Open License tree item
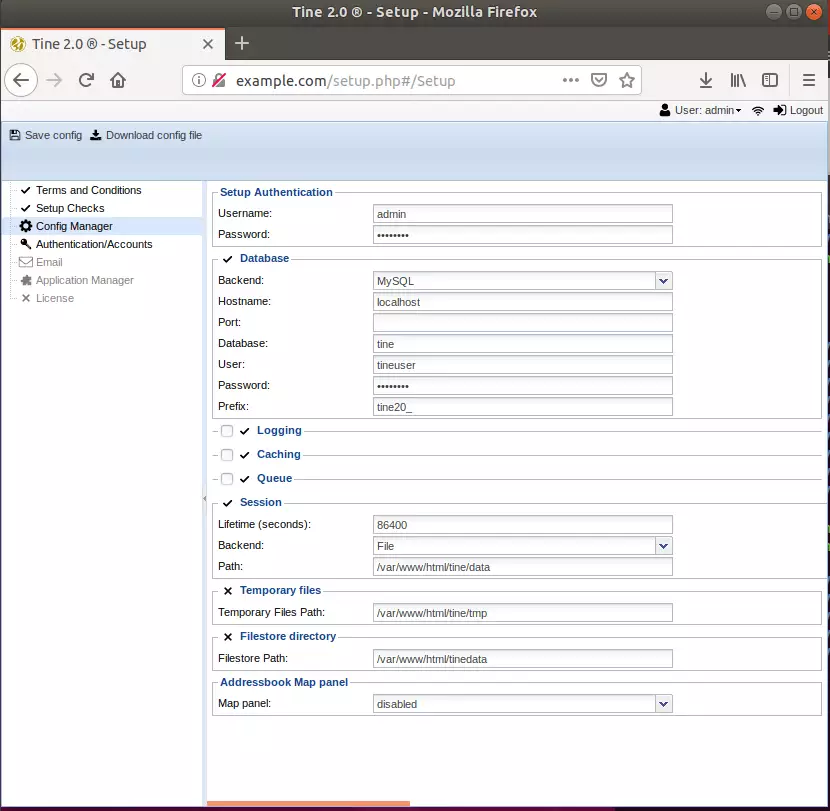 [x=55, y=298]
